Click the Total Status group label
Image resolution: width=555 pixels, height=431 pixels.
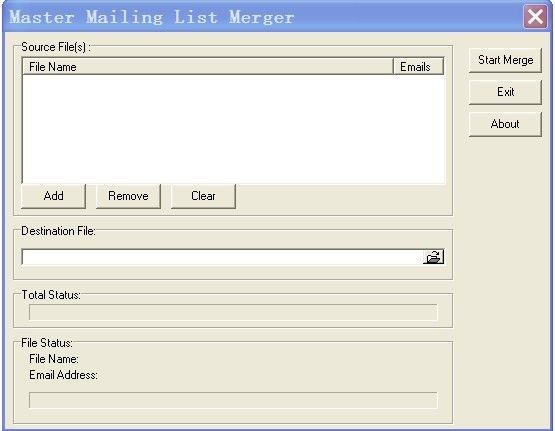51,295
